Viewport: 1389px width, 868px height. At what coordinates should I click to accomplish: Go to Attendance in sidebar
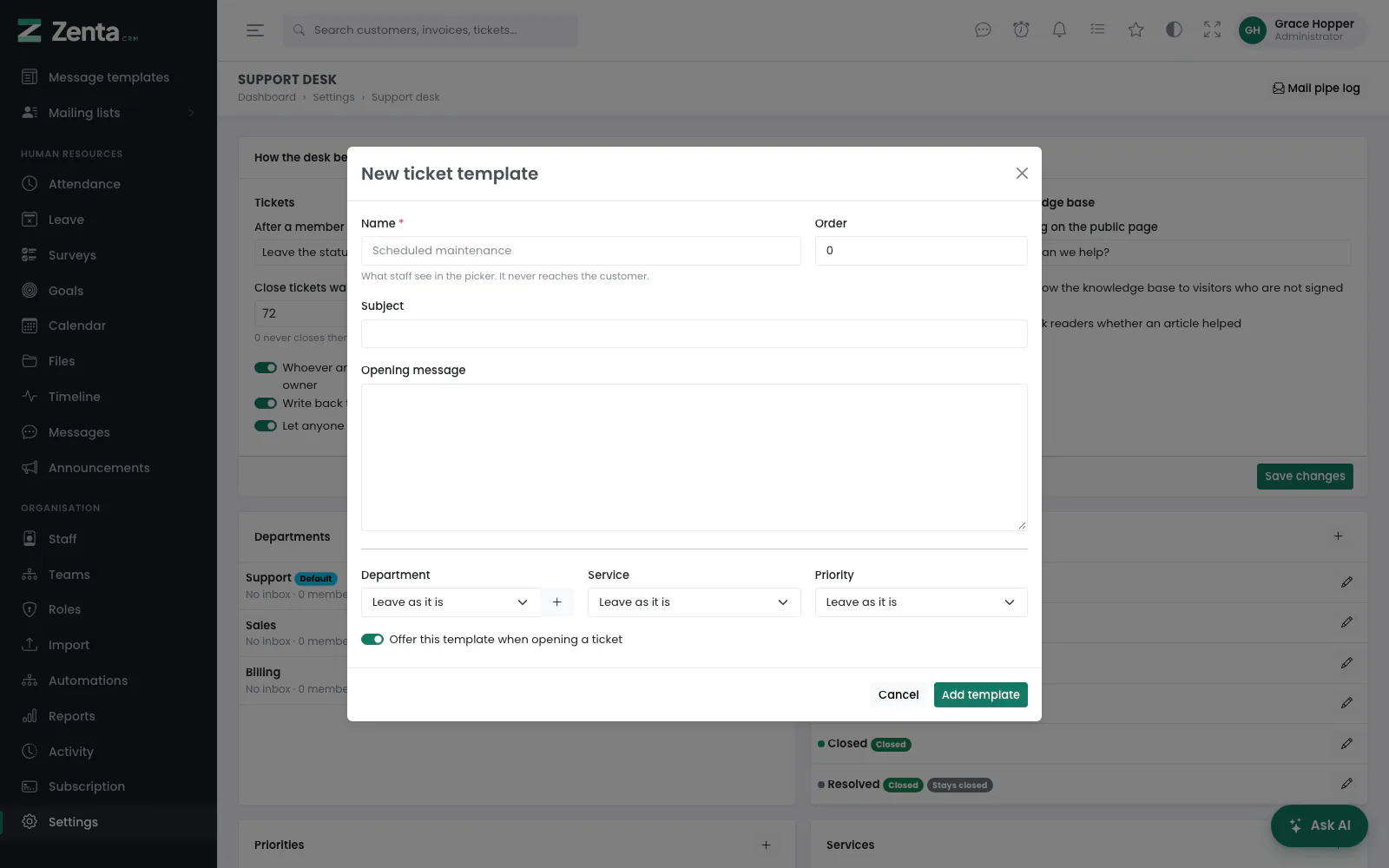109,184
